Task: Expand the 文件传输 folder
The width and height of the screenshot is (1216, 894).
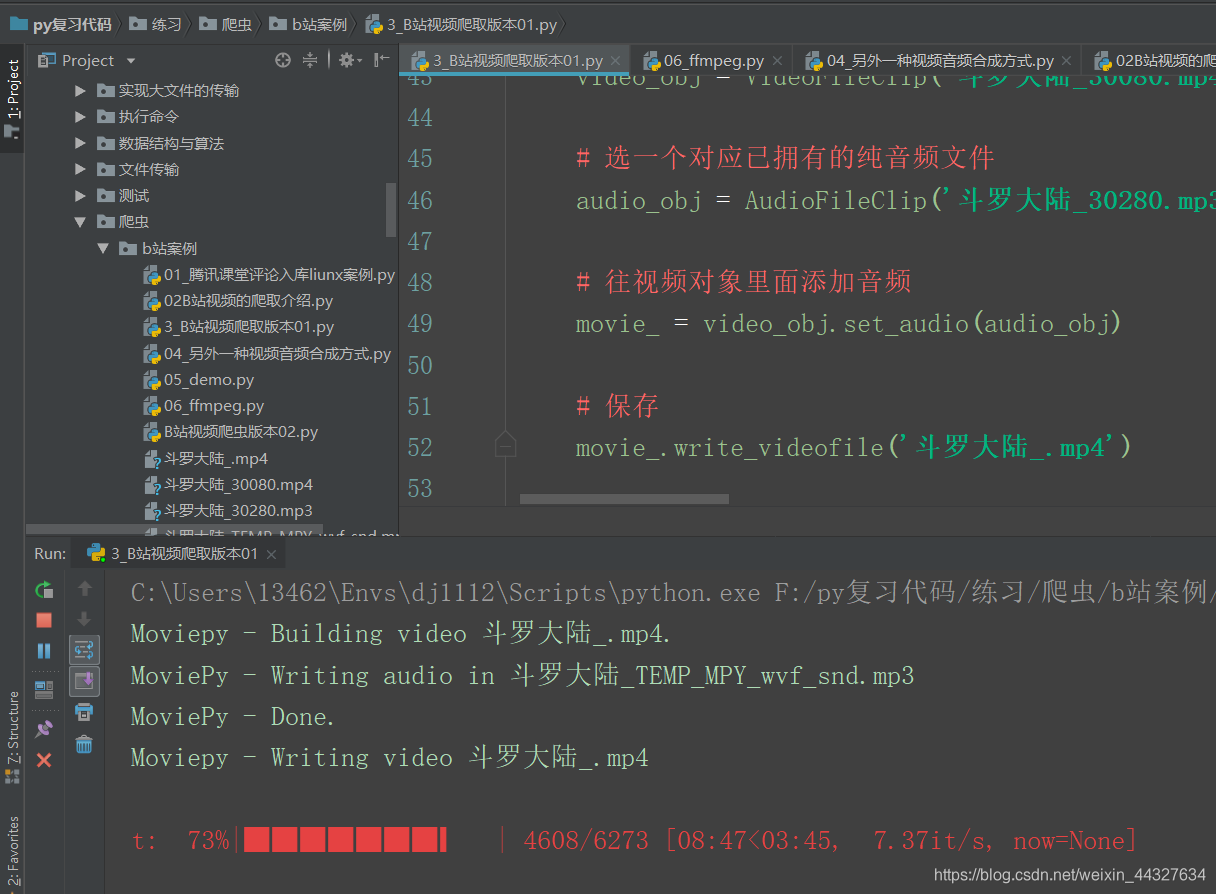Action: pos(81,169)
